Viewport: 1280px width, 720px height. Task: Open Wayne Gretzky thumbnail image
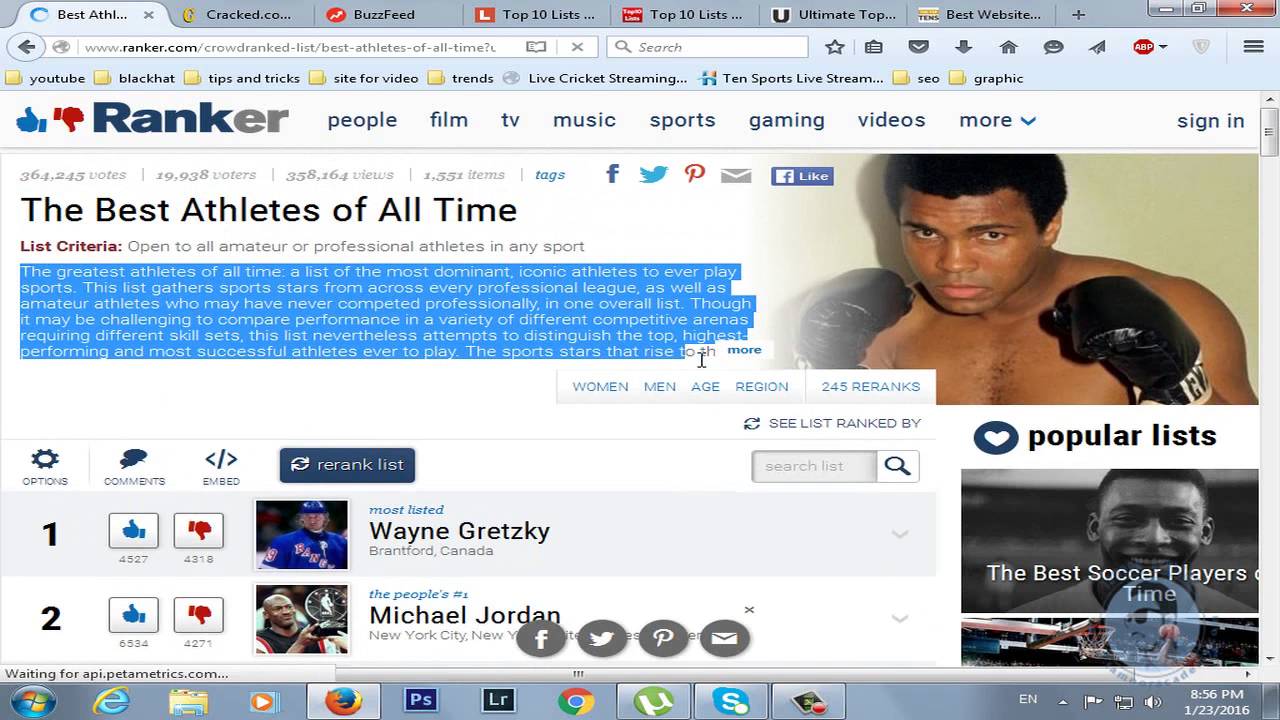point(302,535)
